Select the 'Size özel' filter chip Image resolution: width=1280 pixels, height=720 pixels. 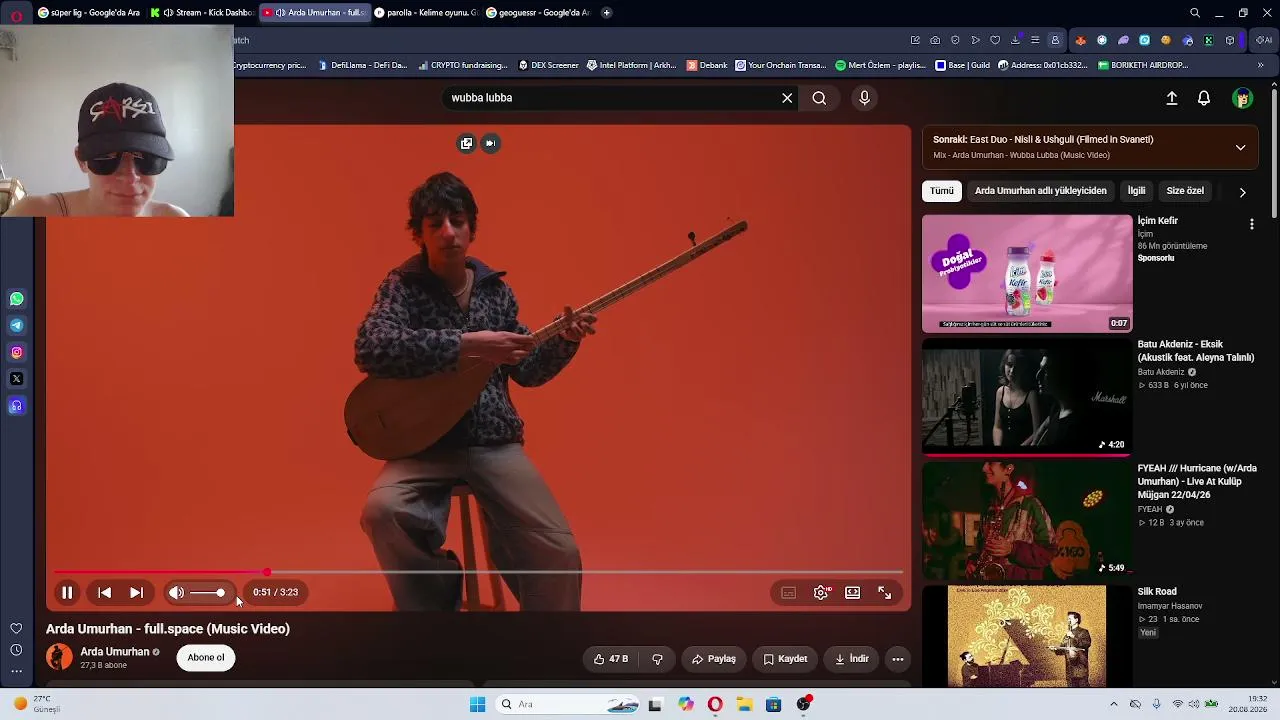click(1185, 191)
